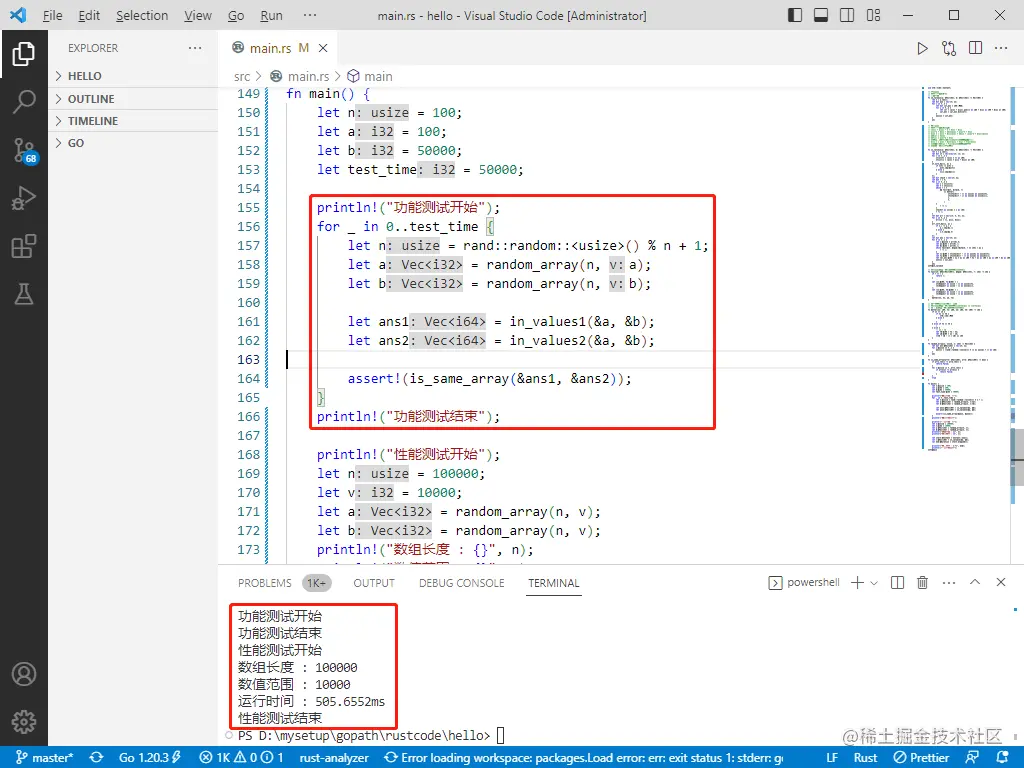This screenshot has height=768, width=1024.
Task: Show hidden menu items via ellipsis
Action: tap(310, 15)
